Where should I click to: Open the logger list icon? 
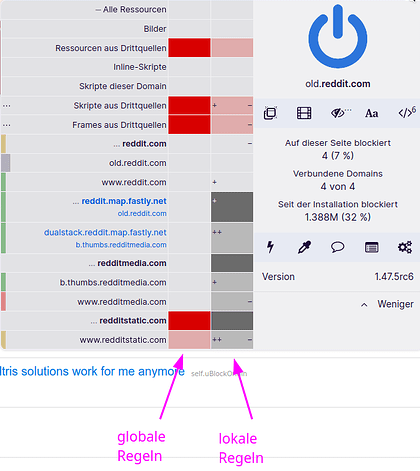(x=371, y=247)
